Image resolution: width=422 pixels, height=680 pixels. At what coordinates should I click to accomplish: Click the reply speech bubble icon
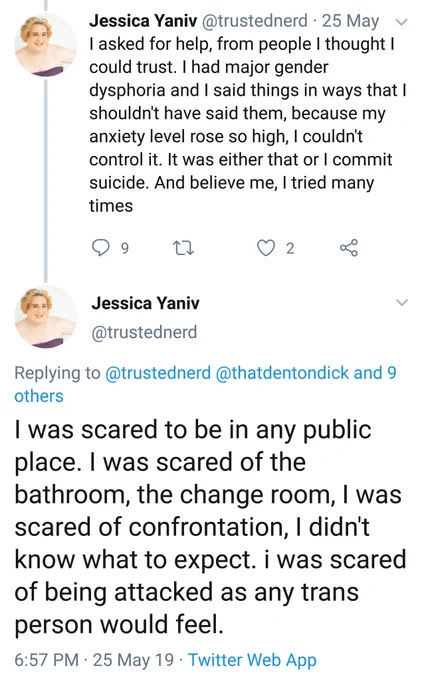[x=101, y=248]
